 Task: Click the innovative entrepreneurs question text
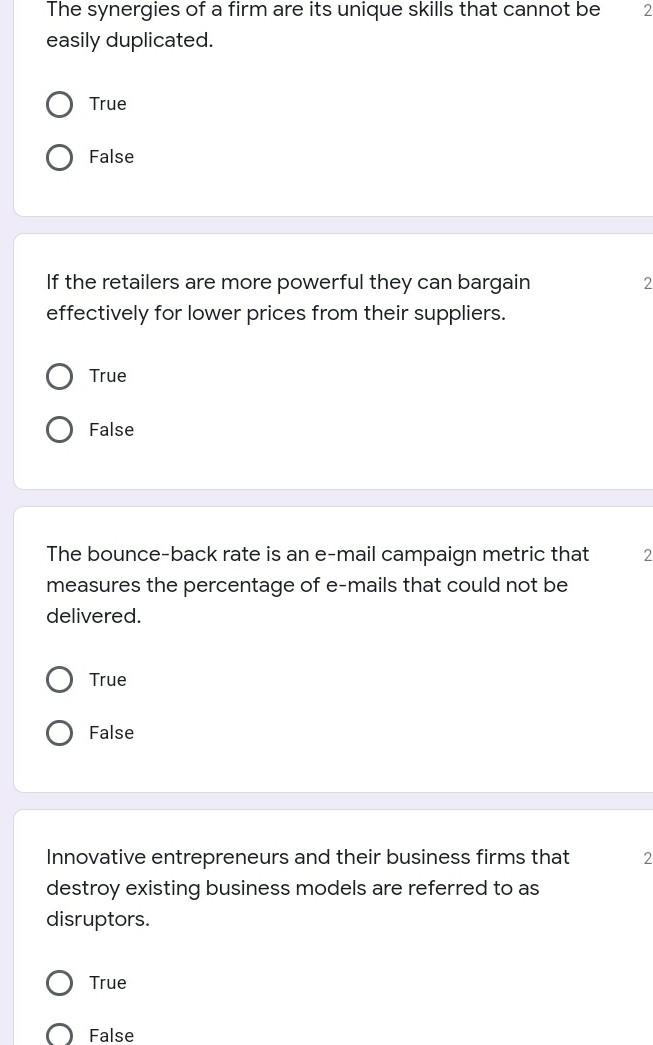[x=307, y=888]
